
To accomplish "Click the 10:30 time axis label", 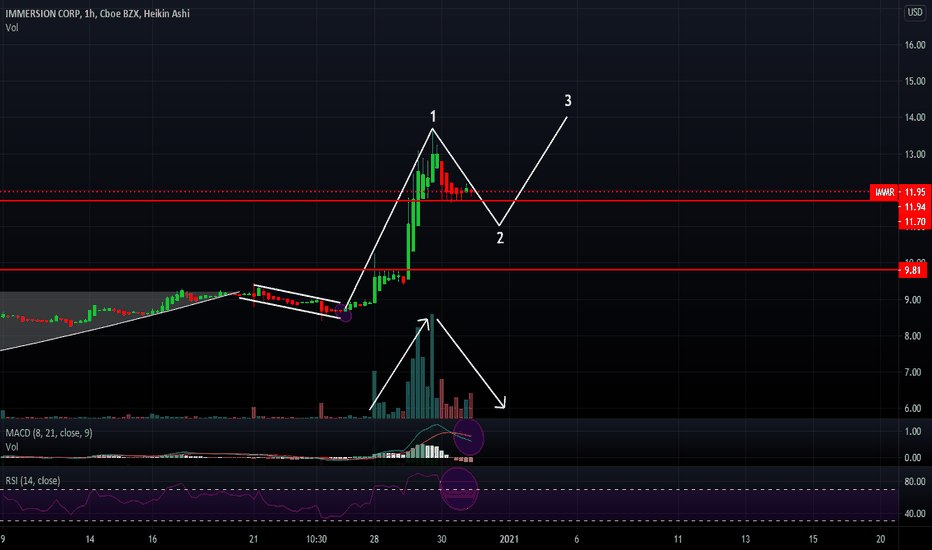I will (x=316, y=539).
